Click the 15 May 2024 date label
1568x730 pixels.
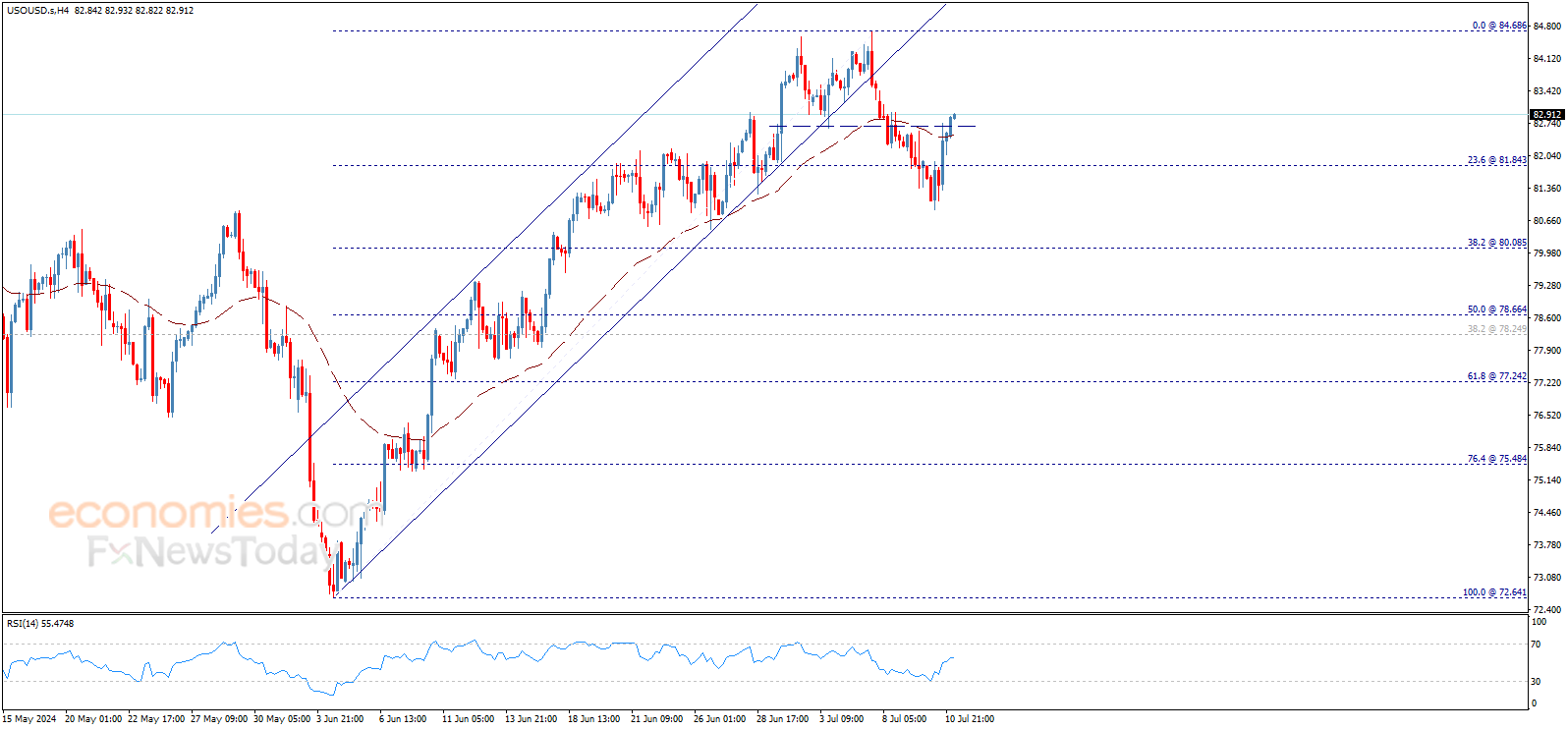point(29,719)
